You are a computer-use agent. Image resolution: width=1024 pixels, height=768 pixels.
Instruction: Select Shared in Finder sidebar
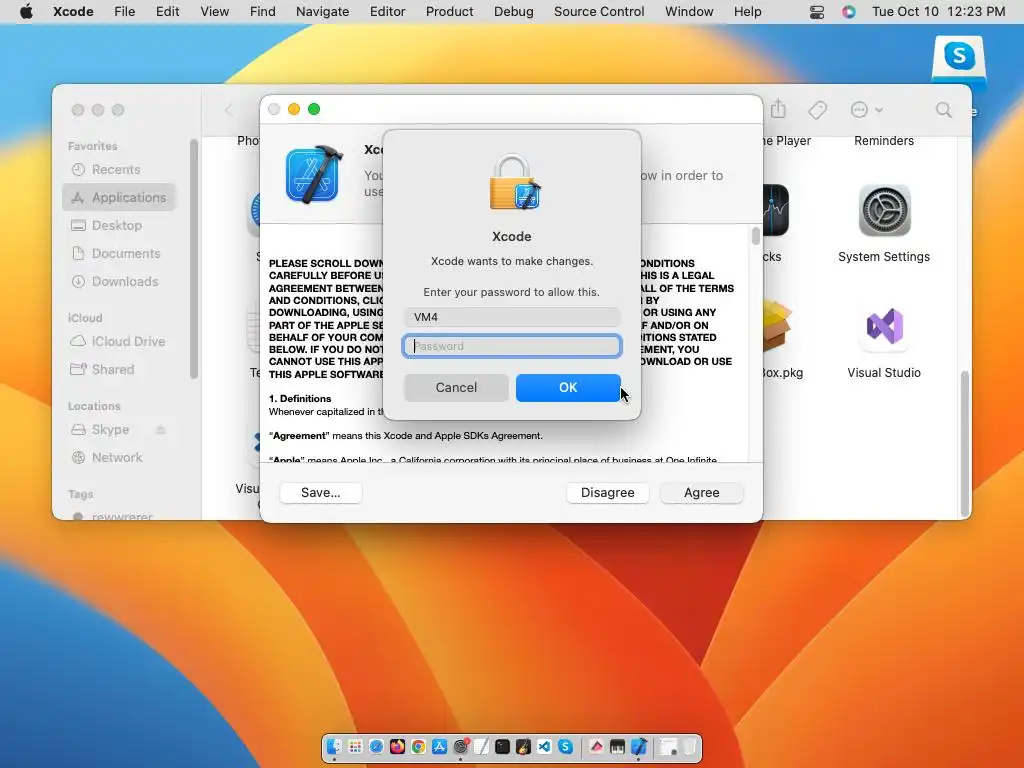pos(119,370)
